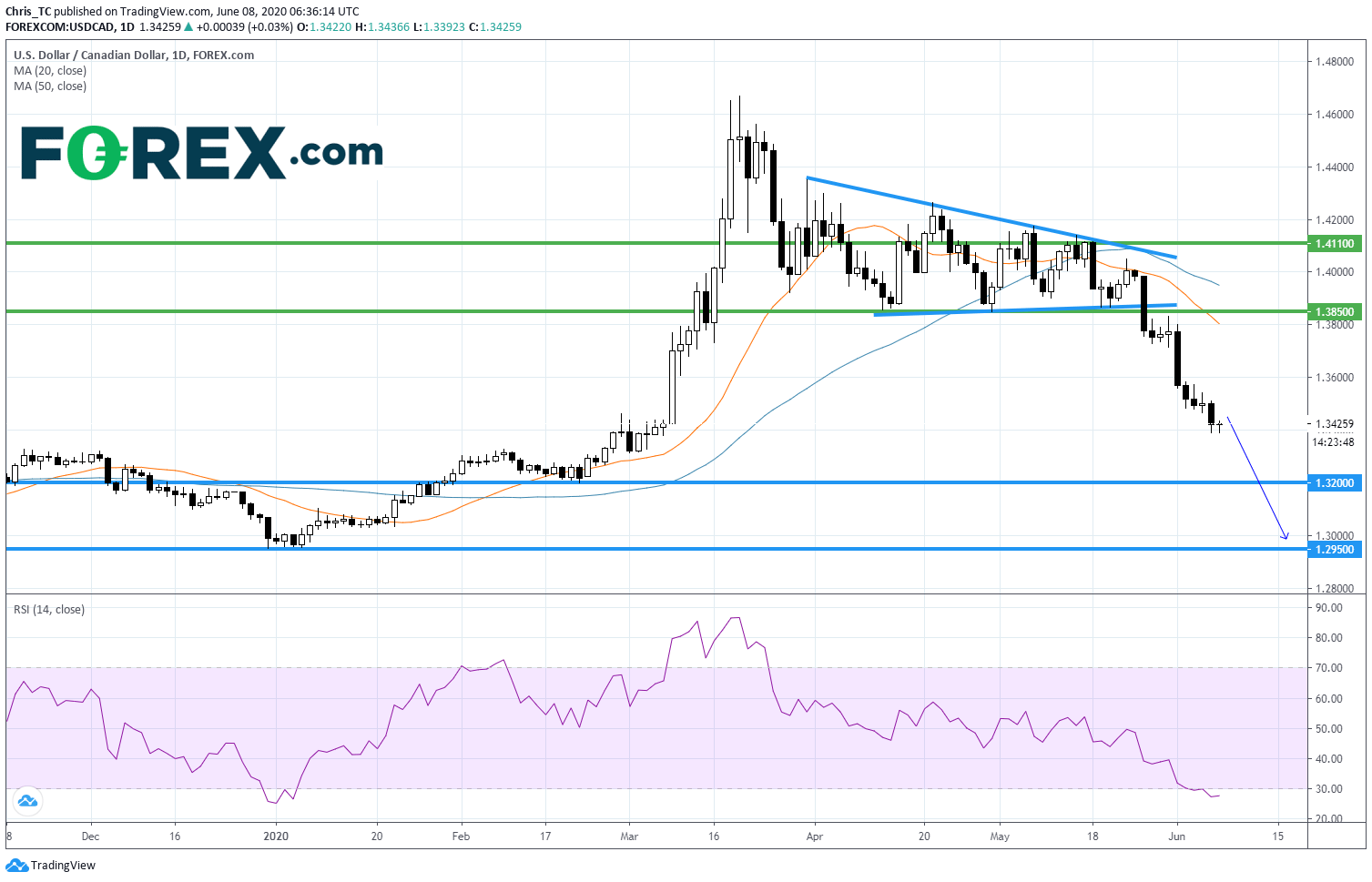The height and width of the screenshot is (882, 1372).
Task: Click the RSI 30.00 axis value
Action: (x=1329, y=789)
